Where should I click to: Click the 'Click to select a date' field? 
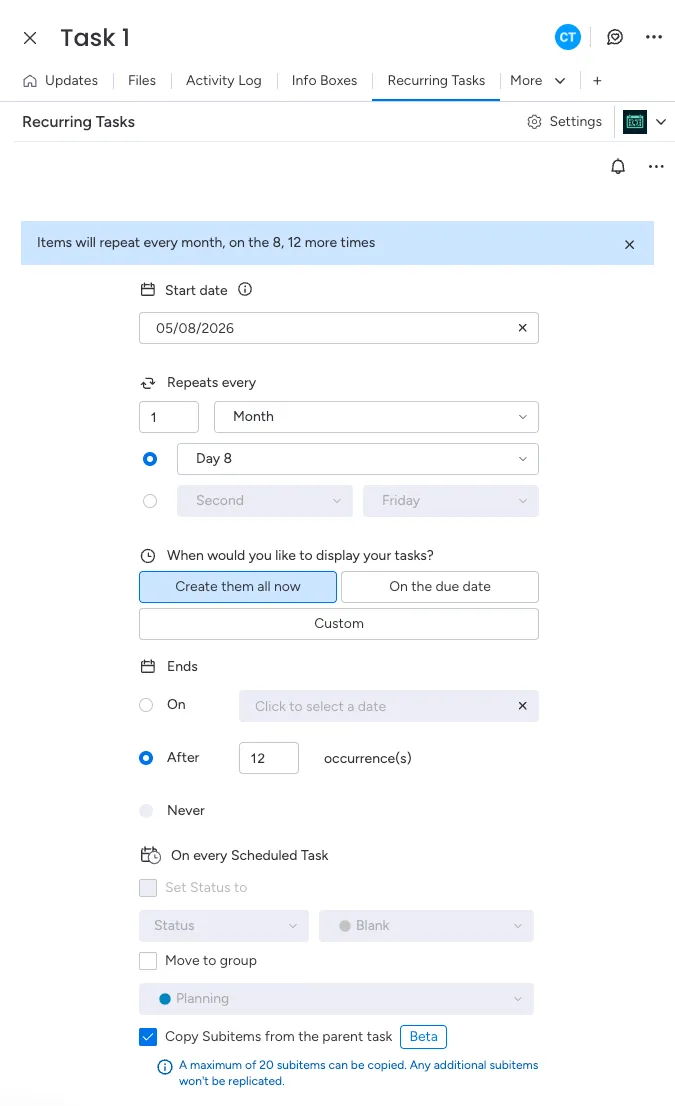tap(389, 706)
